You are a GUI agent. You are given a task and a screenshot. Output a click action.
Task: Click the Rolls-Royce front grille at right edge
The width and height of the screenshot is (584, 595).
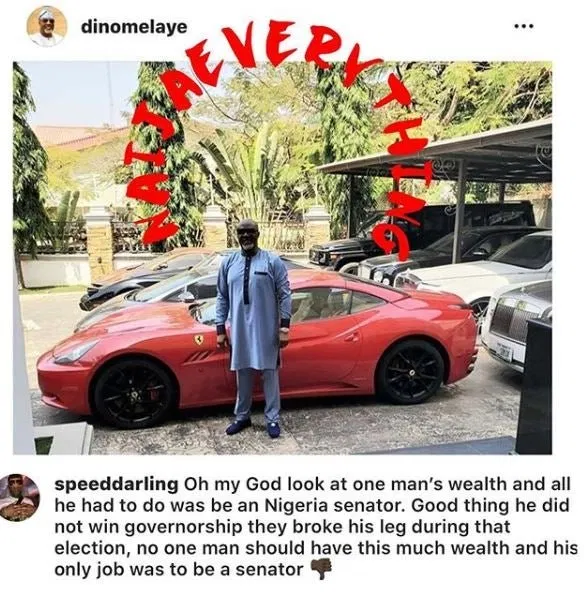point(510,321)
